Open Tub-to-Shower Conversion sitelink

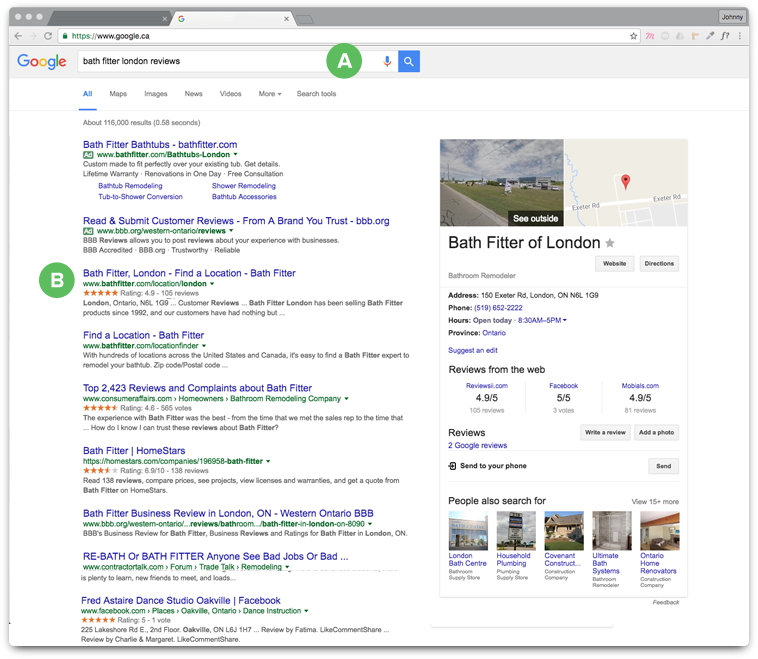point(140,197)
